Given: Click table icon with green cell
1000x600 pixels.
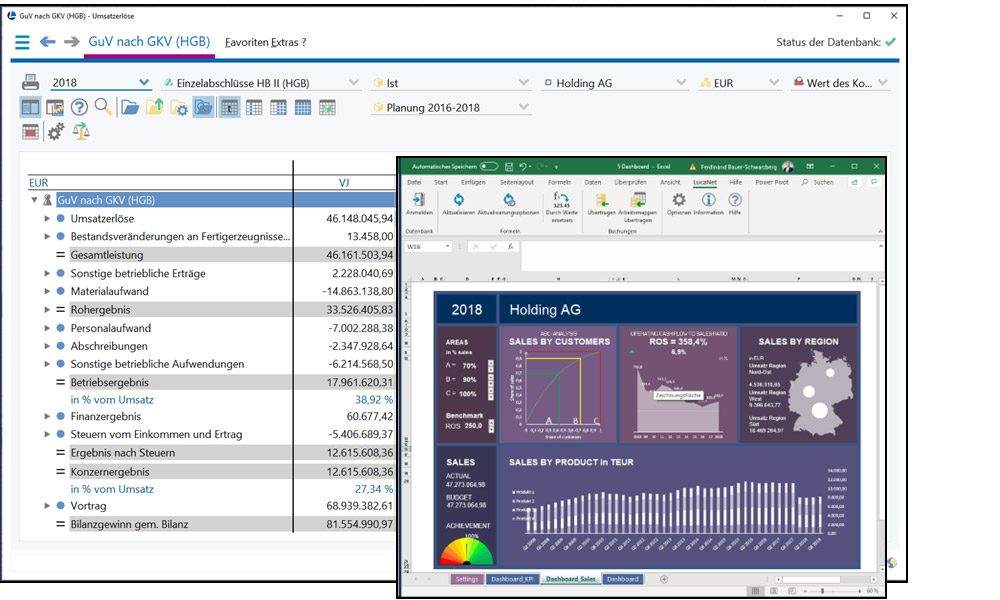Looking at the screenshot, I should pyautogui.click(x=327, y=107).
